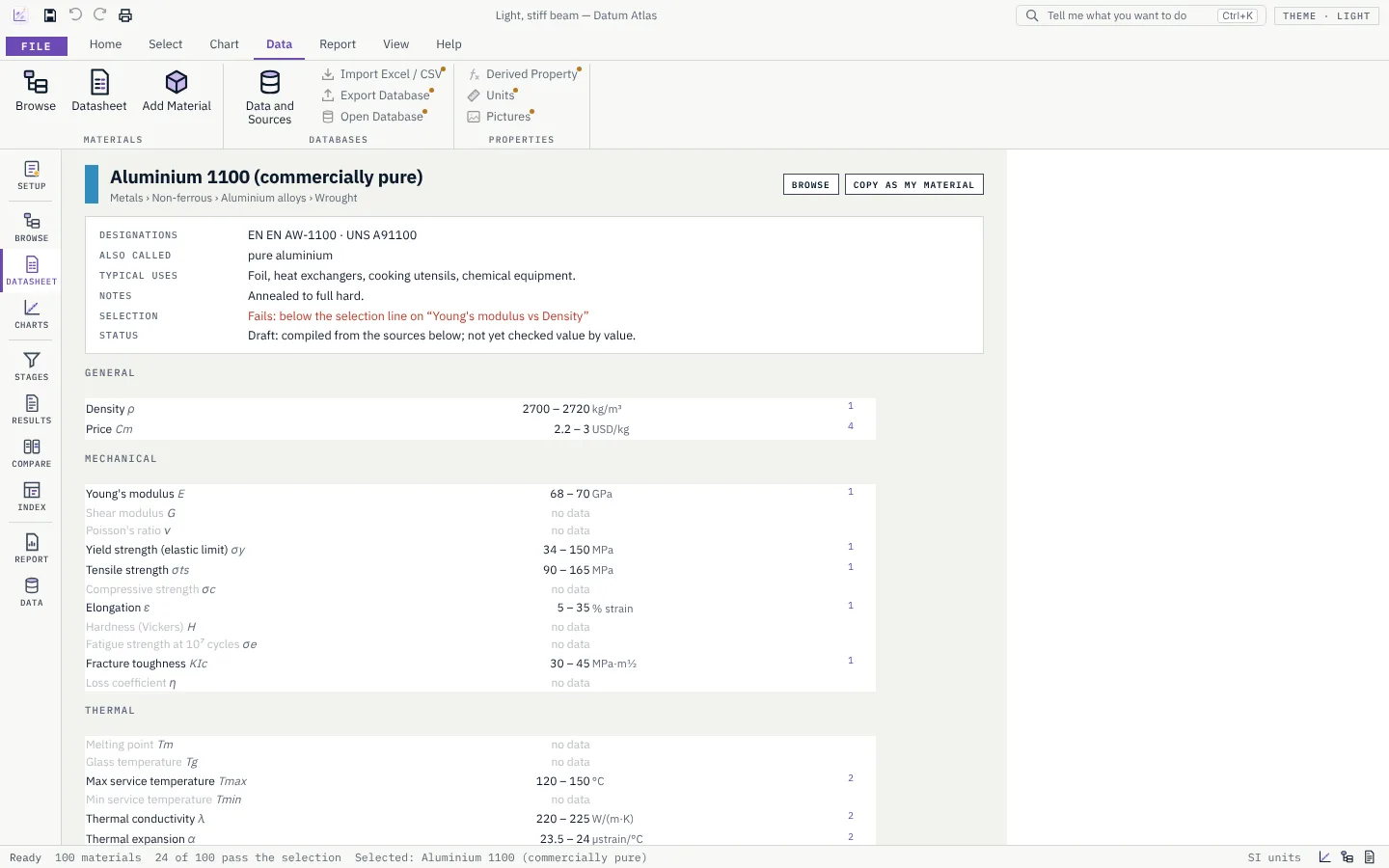Viewport: 1389px width, 868px height.
Task: Click the blue material color swatch
Action: coord(92,184)
